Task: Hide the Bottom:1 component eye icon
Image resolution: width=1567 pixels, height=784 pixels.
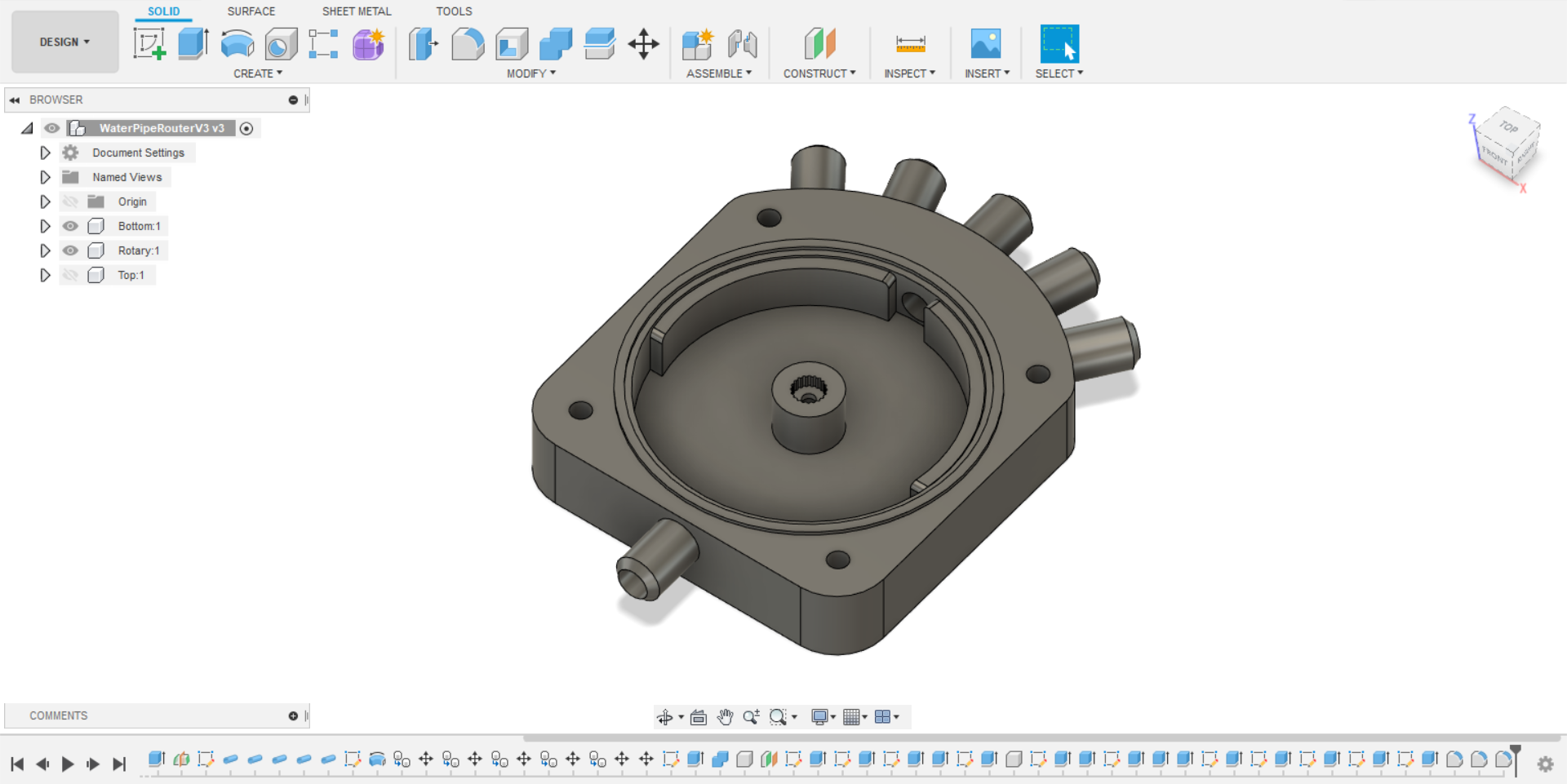Action: point(71,226)
